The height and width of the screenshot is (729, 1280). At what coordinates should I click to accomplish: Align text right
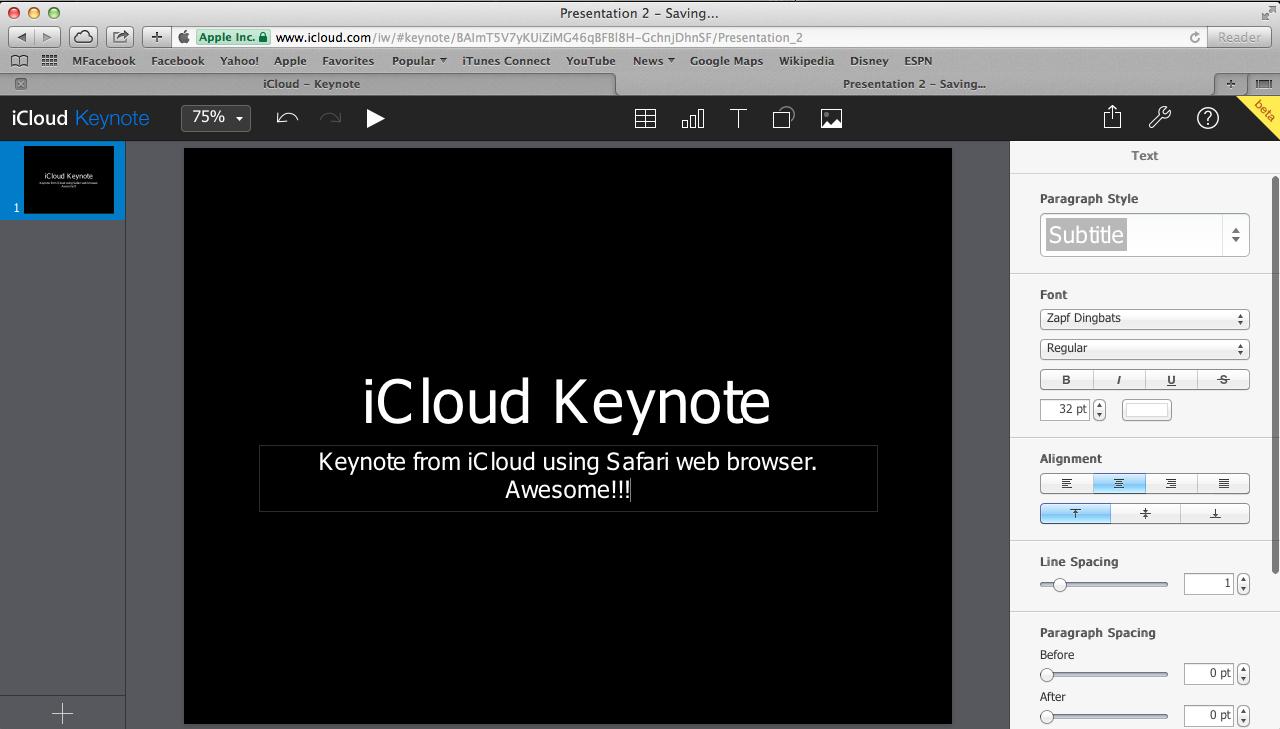[1171, 484]
